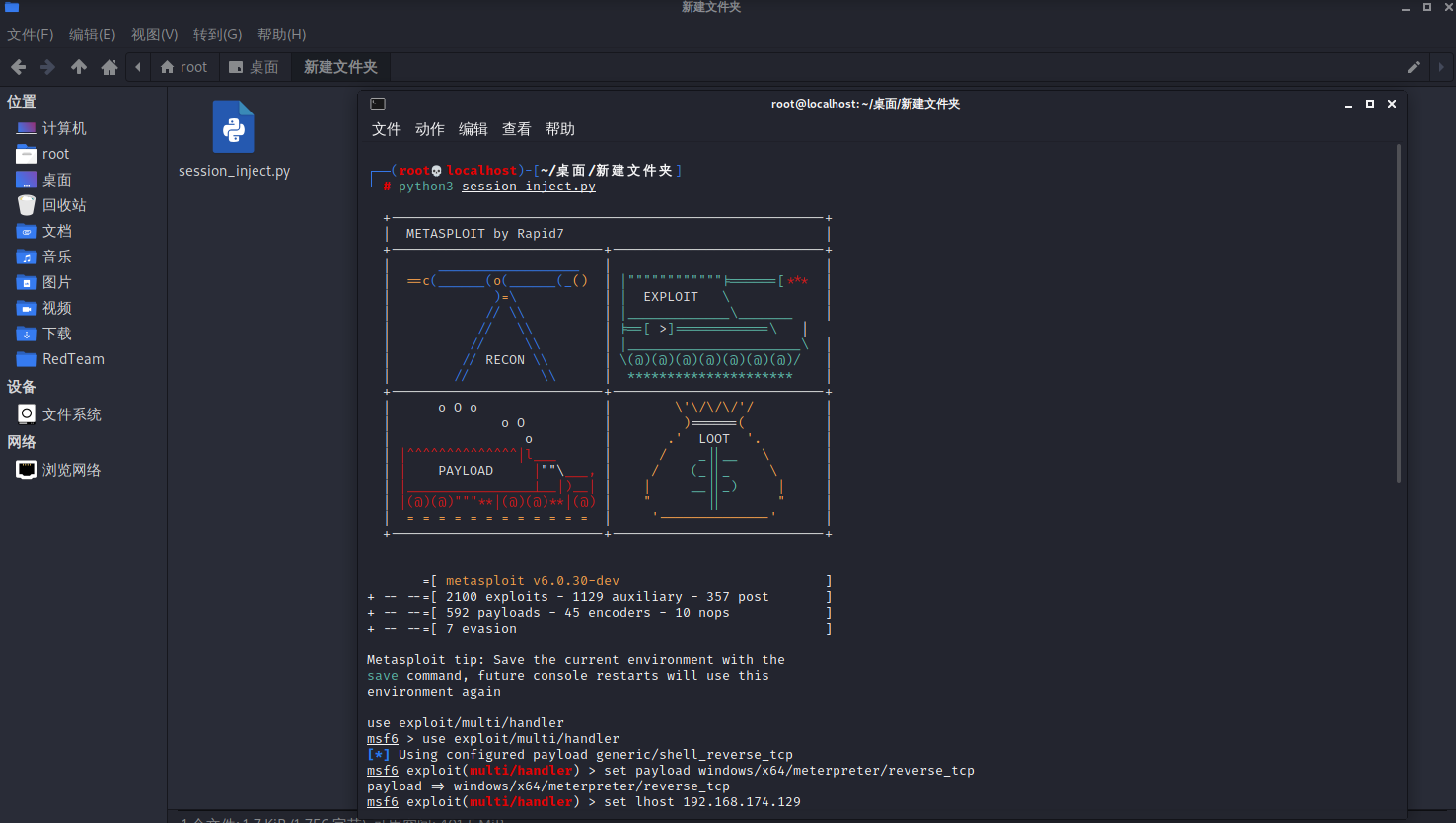Click terminal title root@localhost:~/桌面/新建文件夹
Viewport: 1456px width, 823px height.
click(x=865, y=104)
